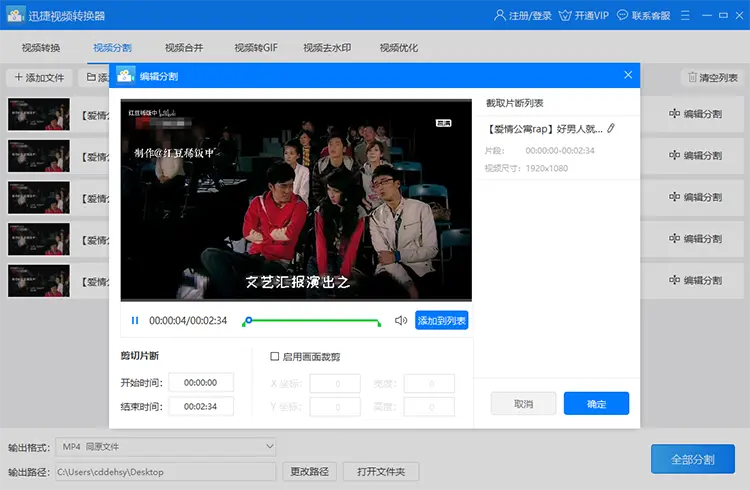Click 添加到列表 button
Viewport: 750px width, 490px height.
441,321
